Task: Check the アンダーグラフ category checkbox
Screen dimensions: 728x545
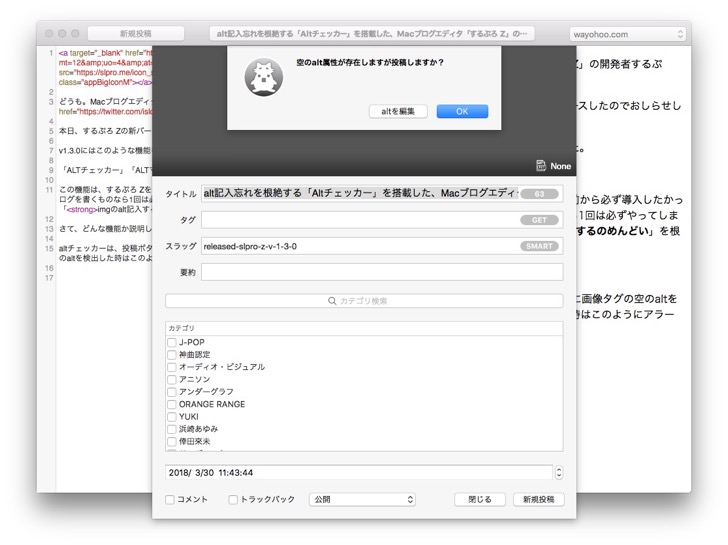Action: pyautogui.click(x=172, y=392)
